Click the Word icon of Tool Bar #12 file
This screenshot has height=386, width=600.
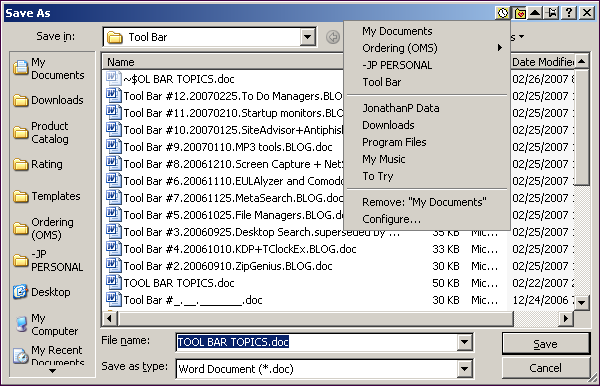point(114,96)
